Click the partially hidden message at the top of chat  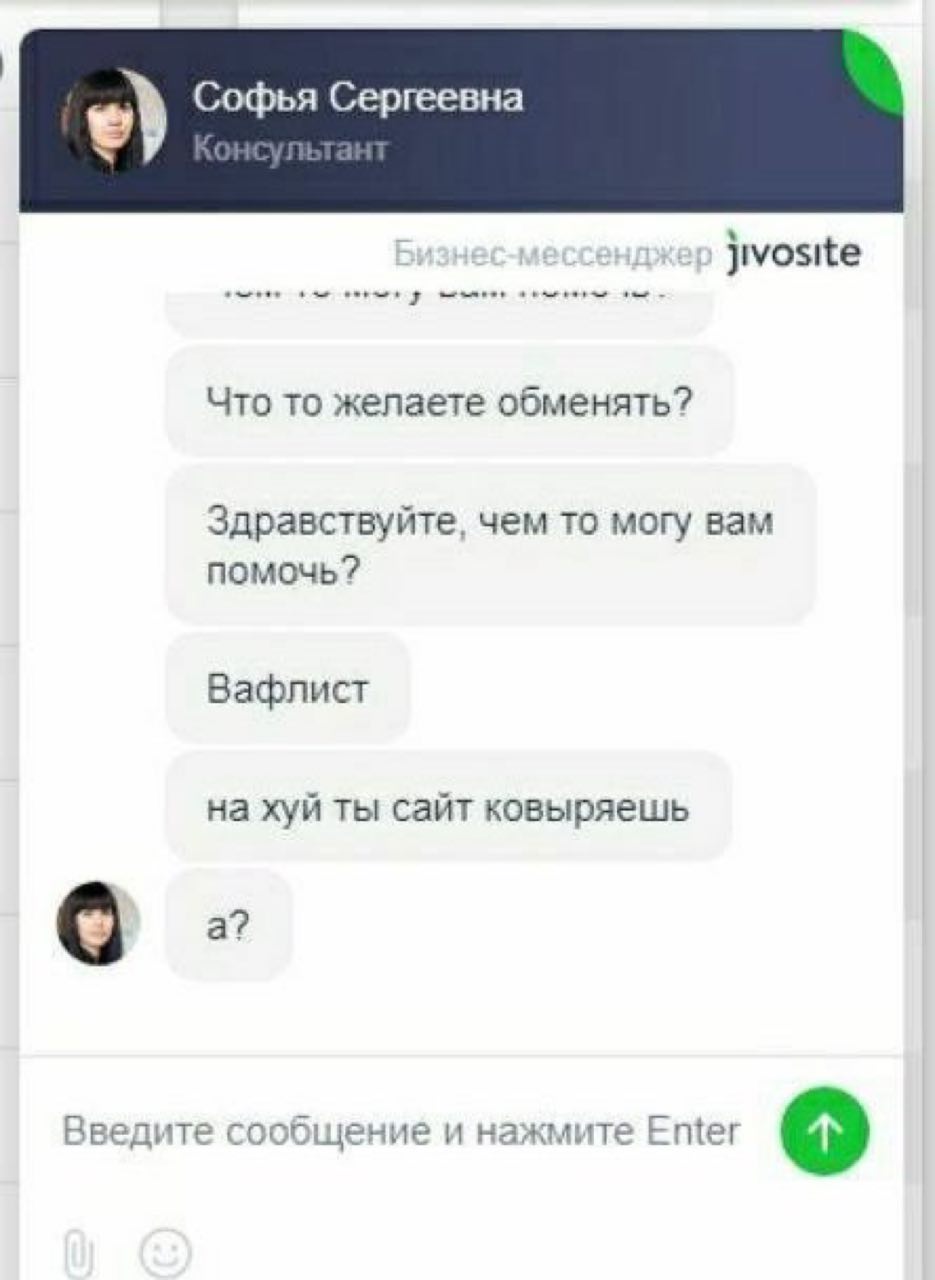(438, 311)
